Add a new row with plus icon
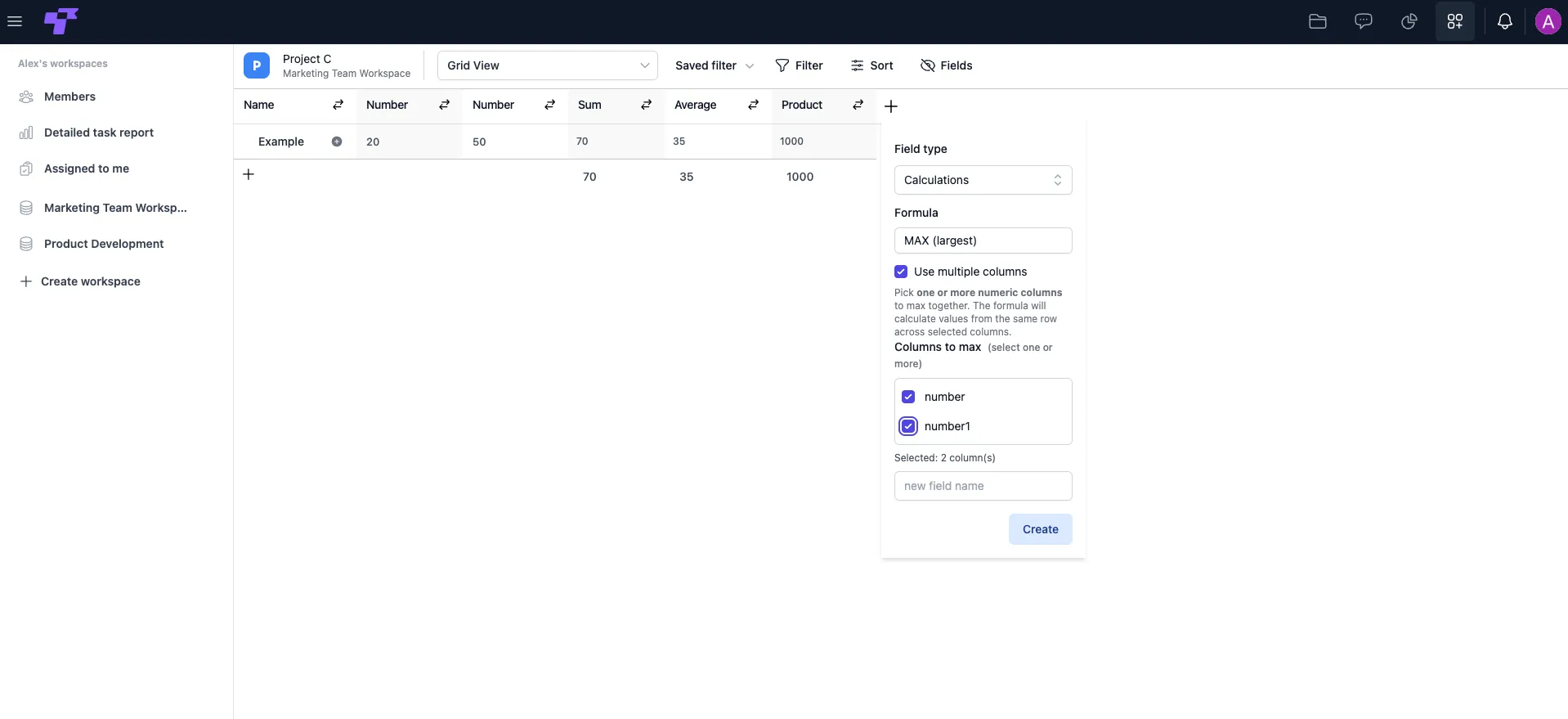Image resolution: width=1568 pixels, height=719 pixels. point(249,174)
